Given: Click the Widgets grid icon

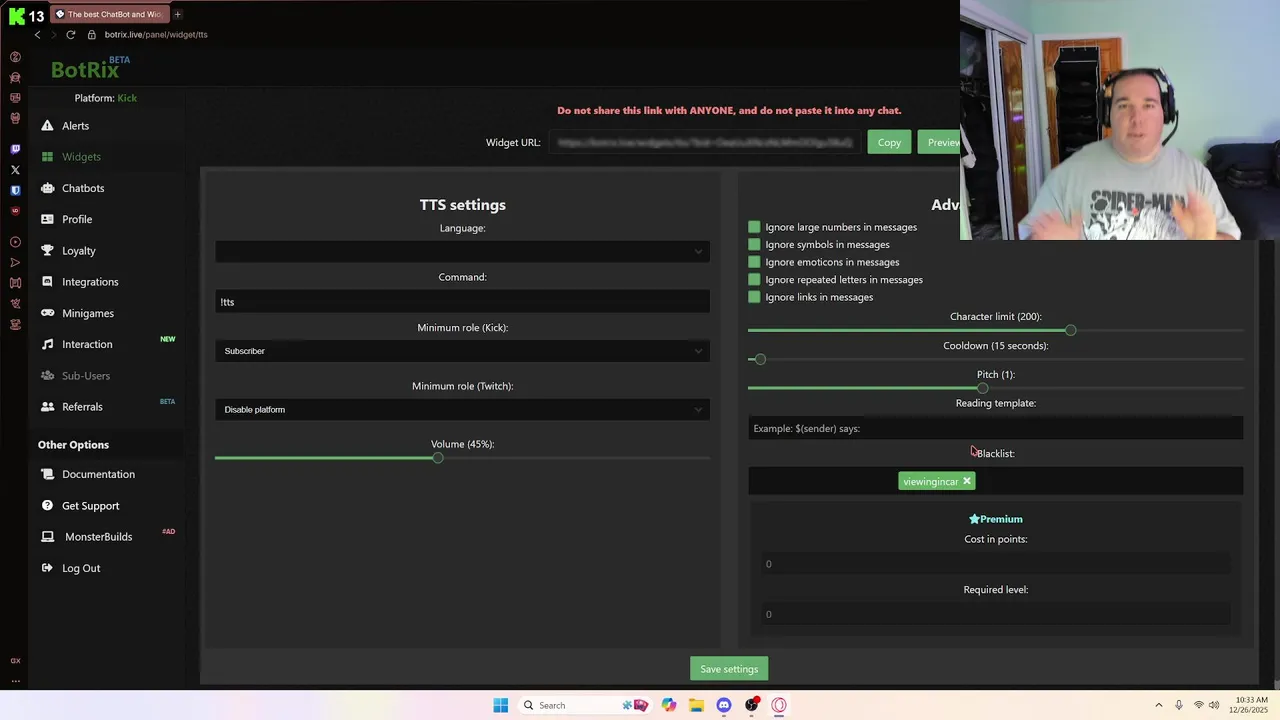Looking at the screenshot, I should (47, 157).
